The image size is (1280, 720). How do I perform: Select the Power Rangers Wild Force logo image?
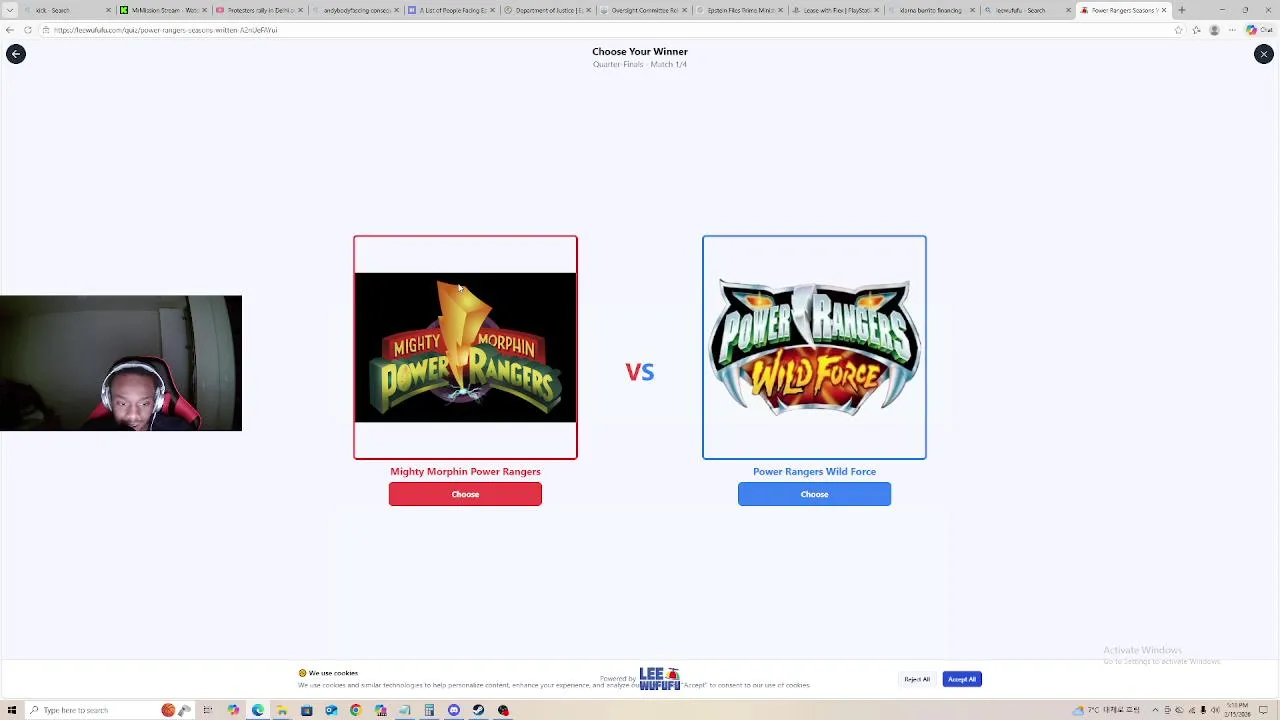(814, 347)
